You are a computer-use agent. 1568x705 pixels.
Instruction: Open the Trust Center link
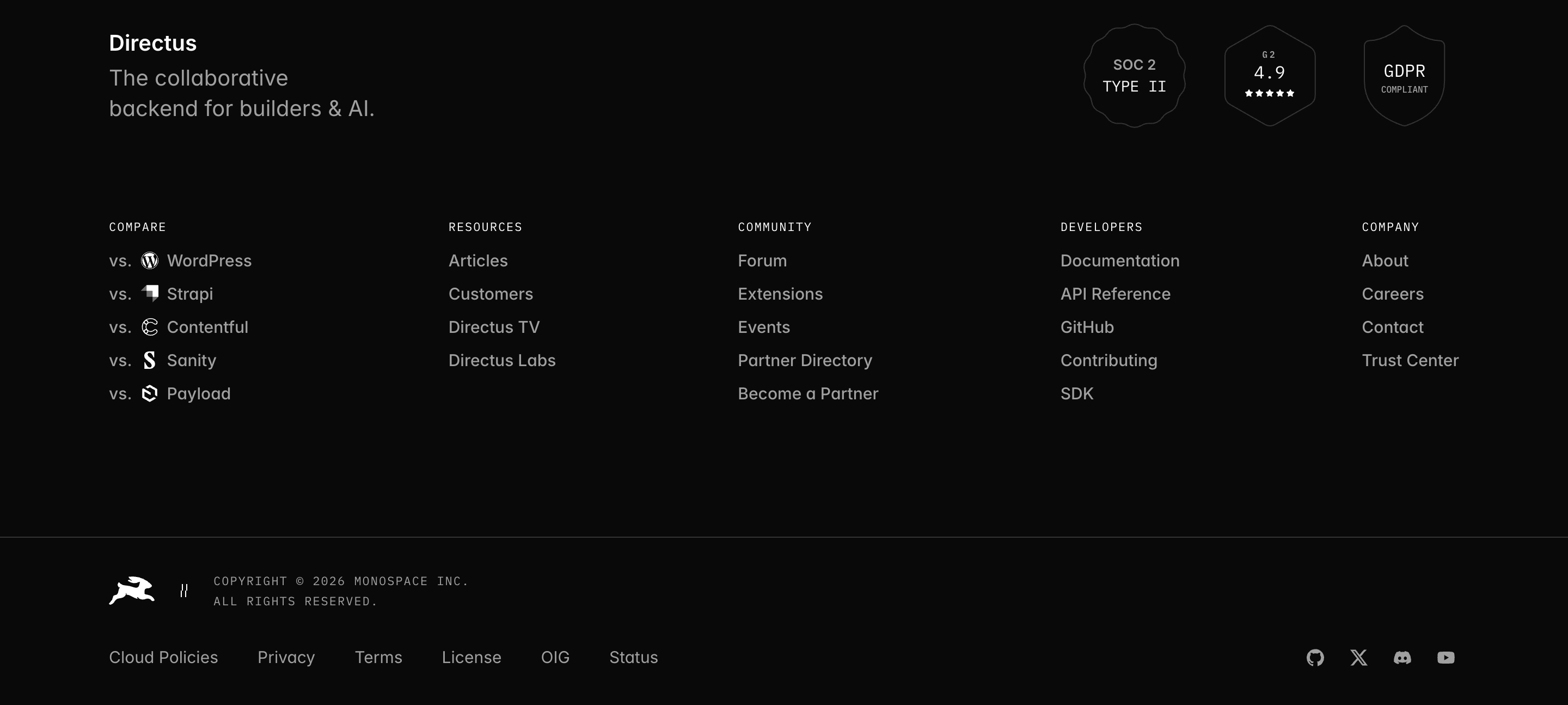point(1410,360)
